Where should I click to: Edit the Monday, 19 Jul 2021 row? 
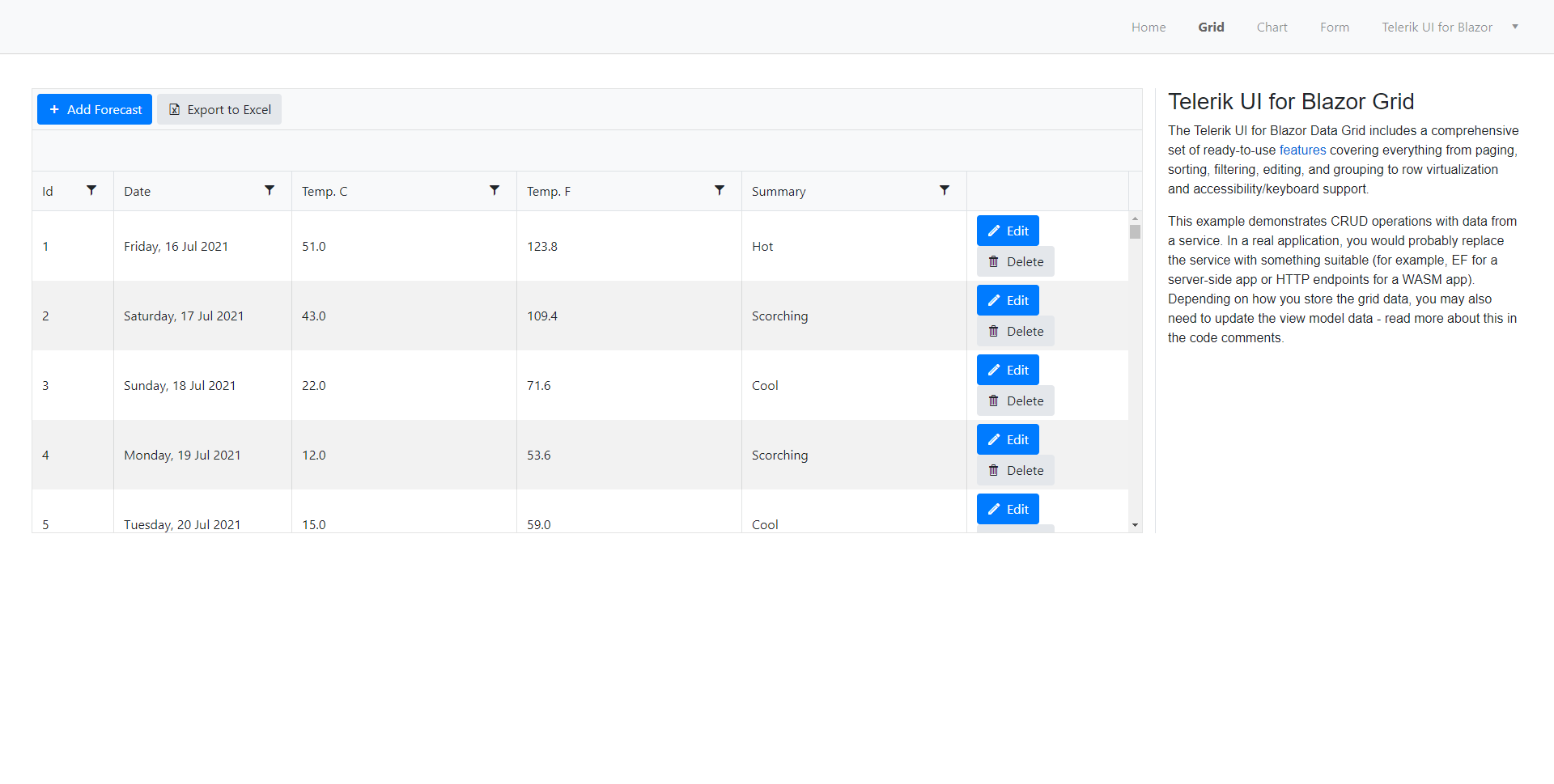(1008, 439)
